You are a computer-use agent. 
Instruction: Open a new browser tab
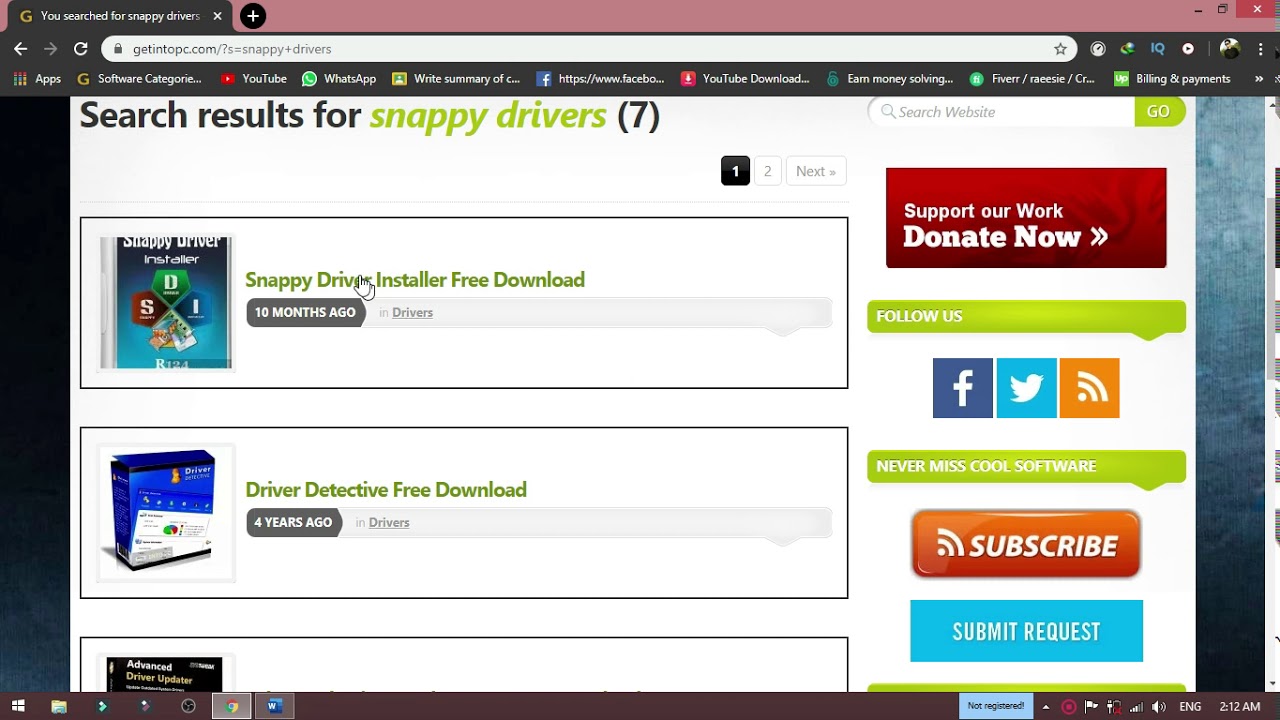point(253,16)
